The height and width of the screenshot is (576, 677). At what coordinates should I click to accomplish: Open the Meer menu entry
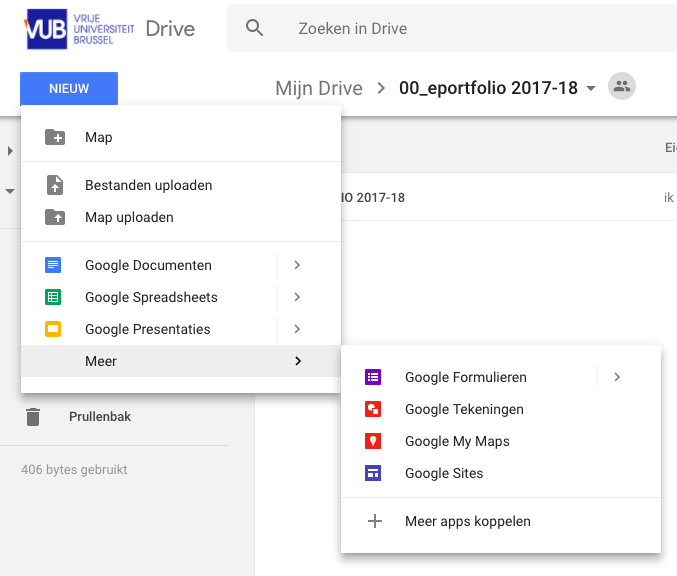pyautogui.click(x=181, y=361)
